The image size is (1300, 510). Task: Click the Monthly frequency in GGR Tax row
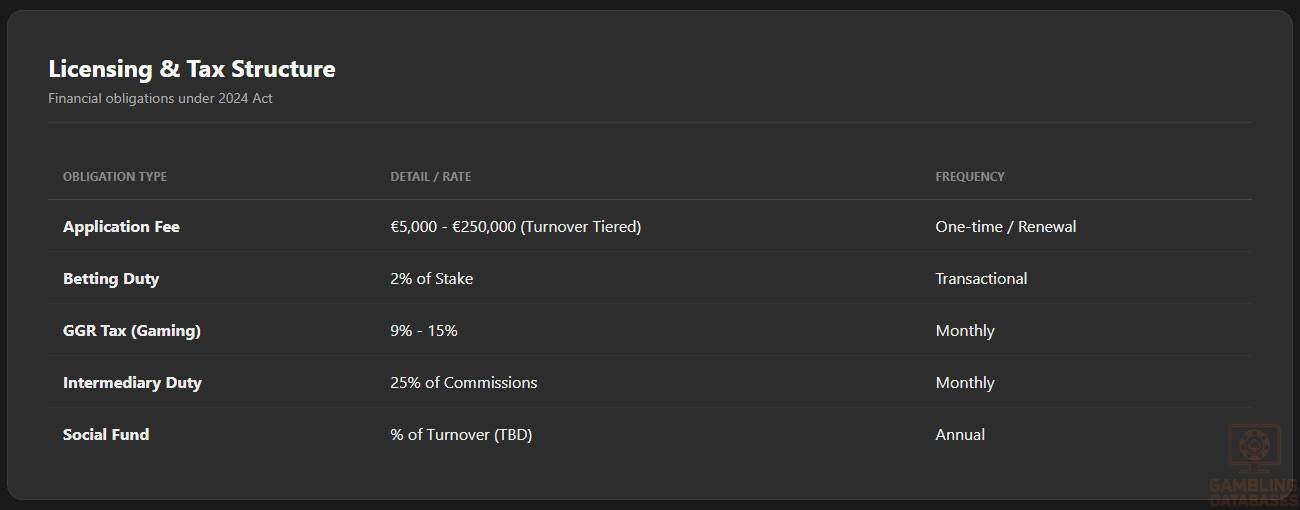pyautogui.click(x=965, y=331)
